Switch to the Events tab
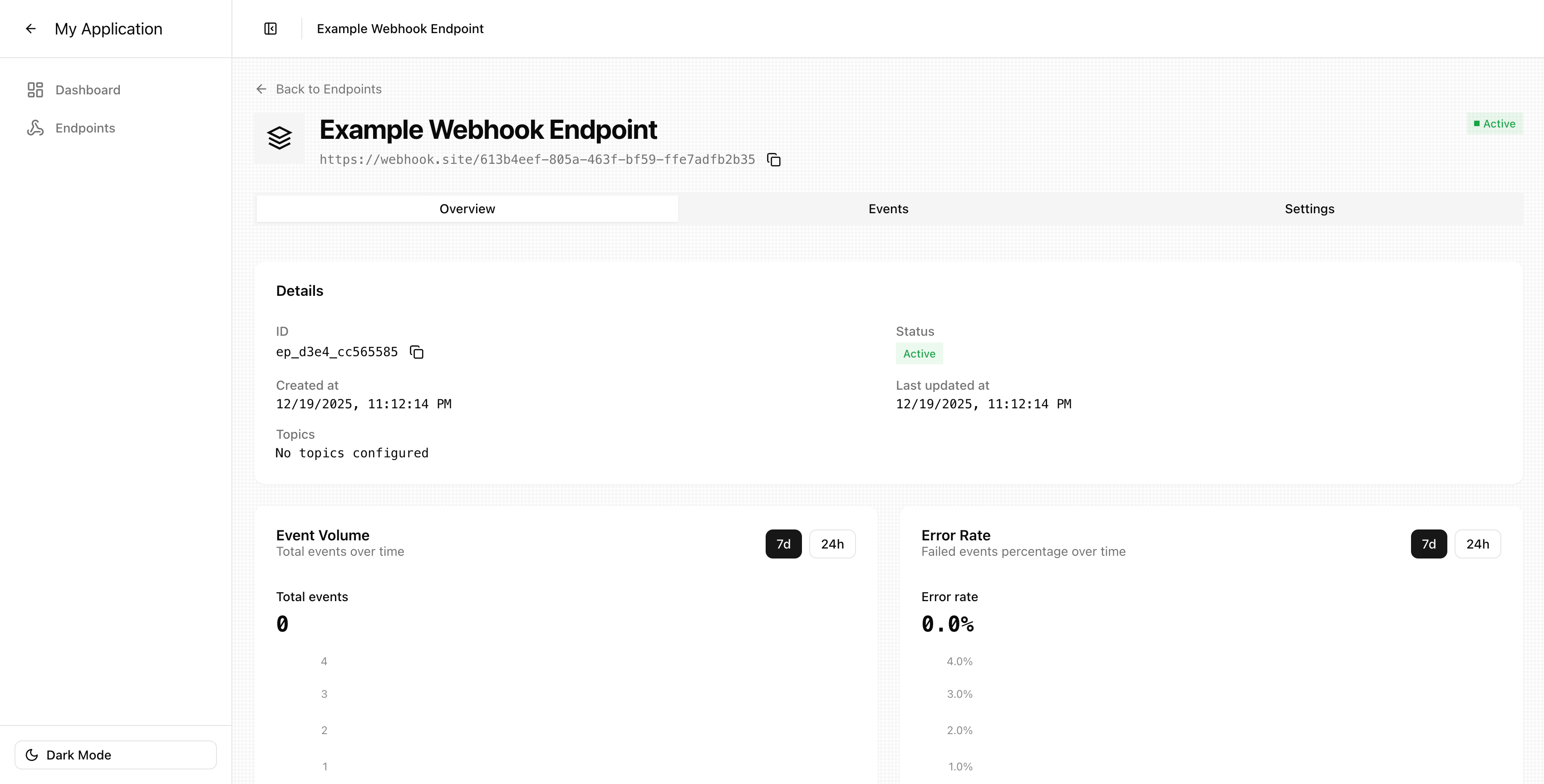1544x784 pixels. [x=888, y=209]
